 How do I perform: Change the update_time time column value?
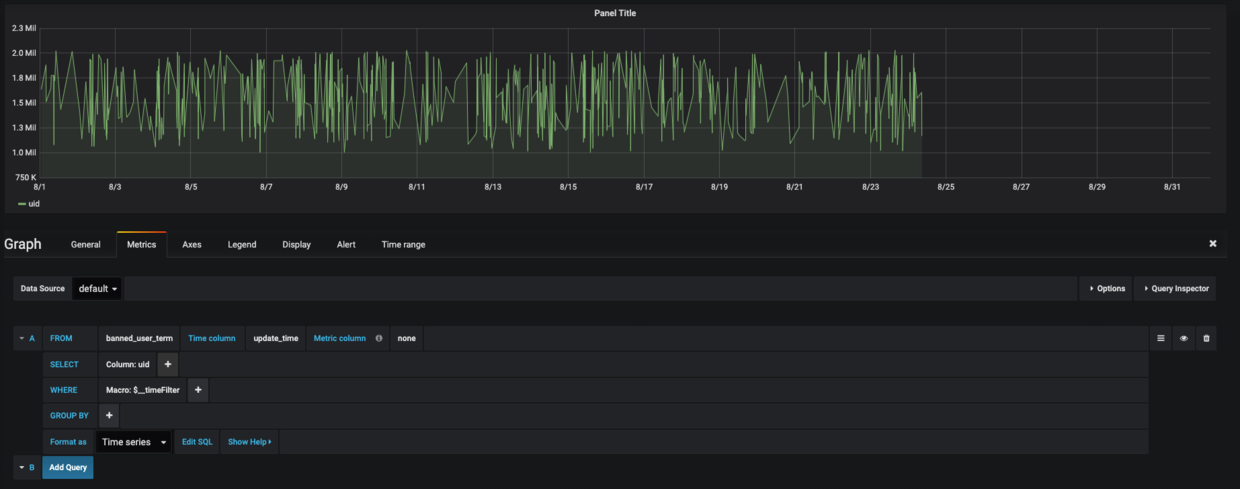[276, 338]
